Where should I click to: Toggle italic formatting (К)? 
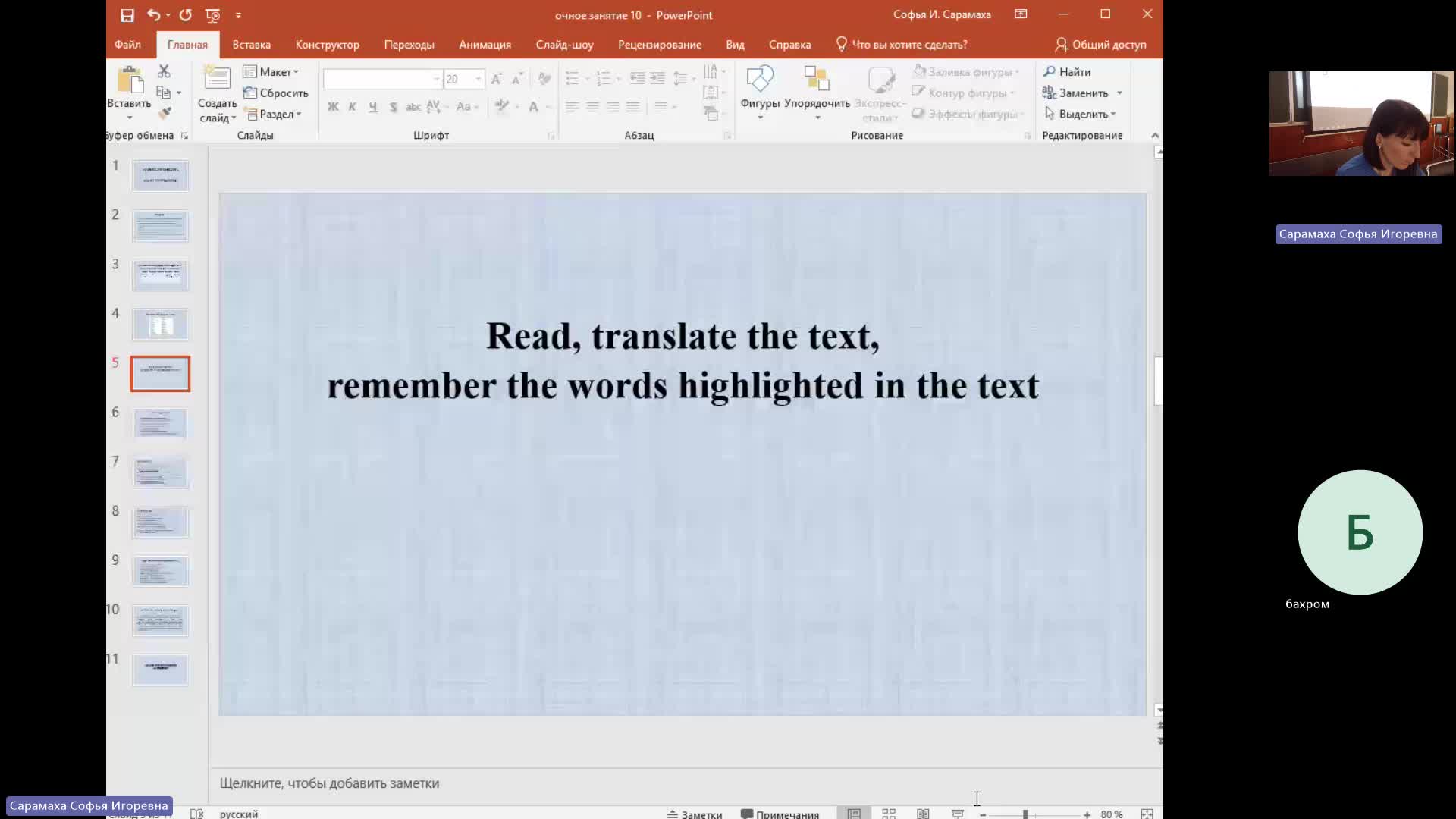click(353, 107)
